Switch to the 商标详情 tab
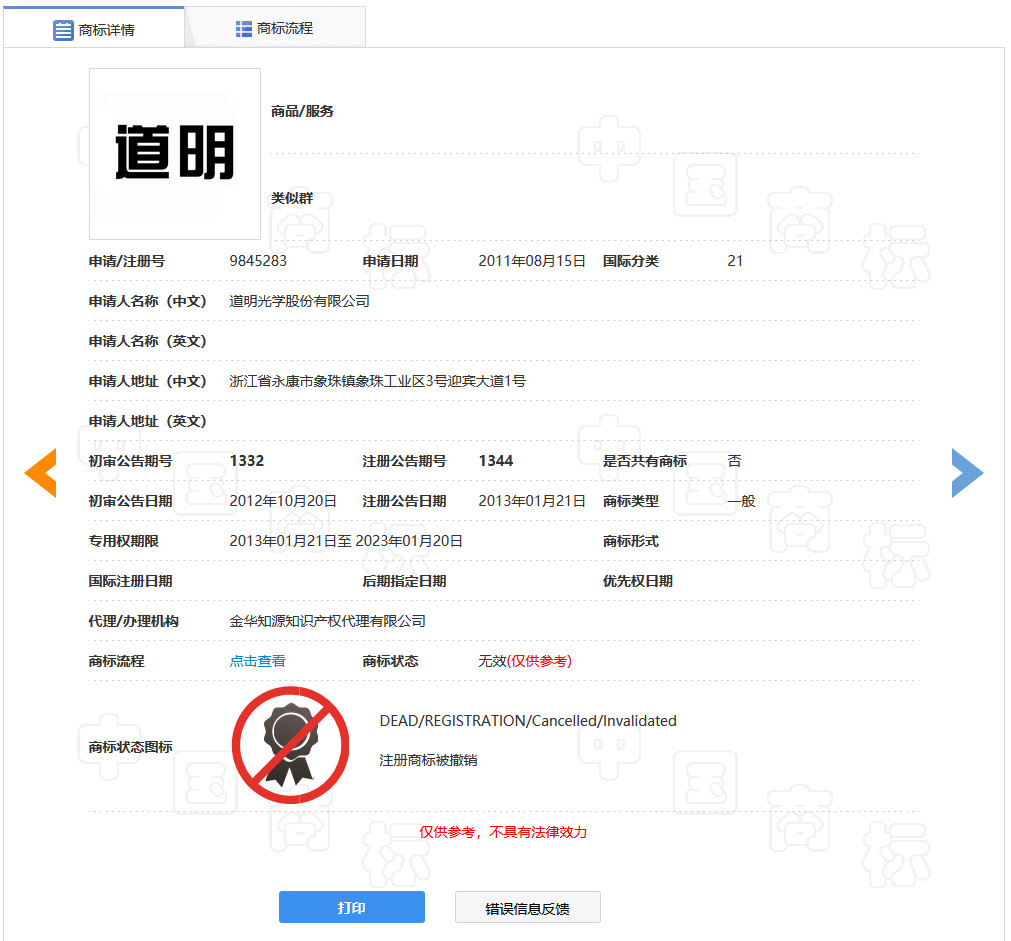This screenshot has width=1011, height=941. click(96, 27)
